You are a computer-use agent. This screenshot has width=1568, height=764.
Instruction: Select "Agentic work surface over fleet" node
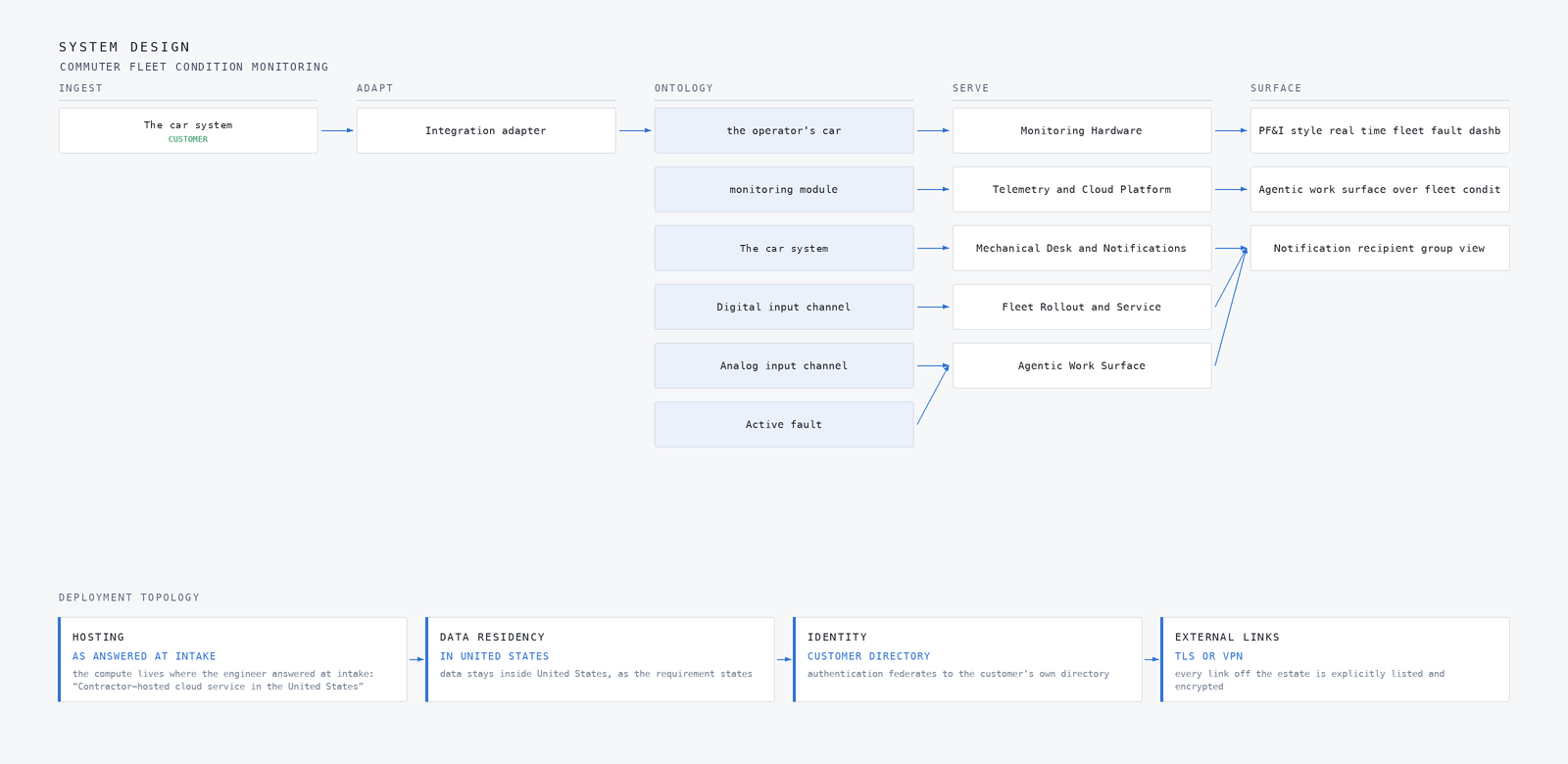tap(1380, 189)
